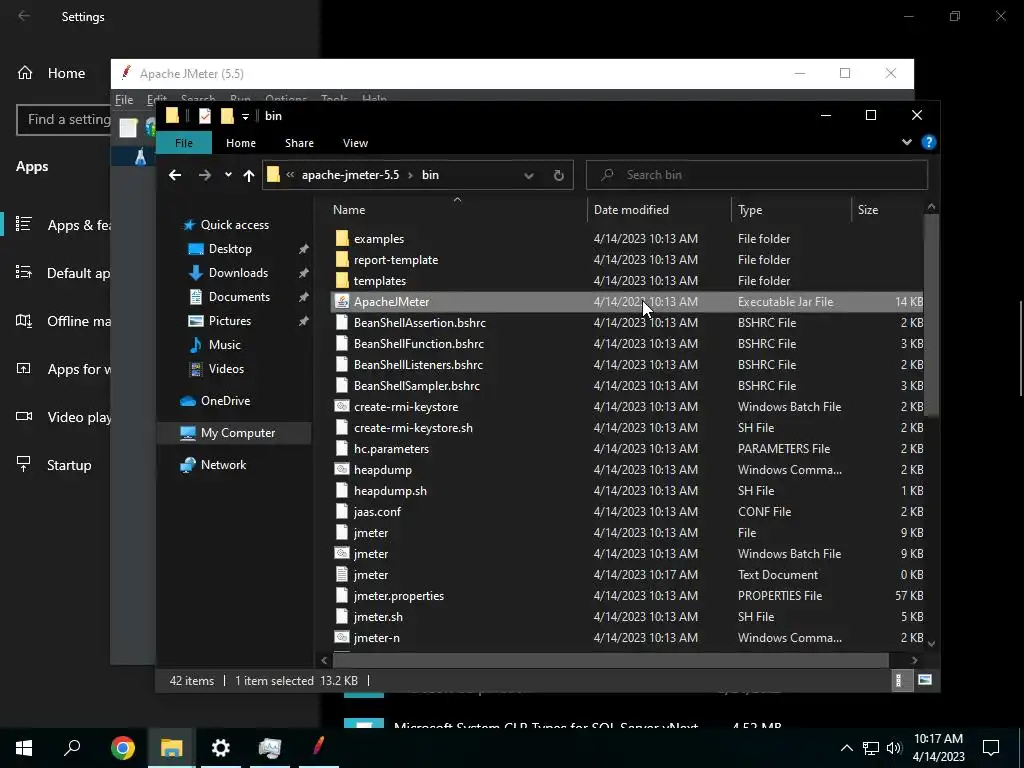Viewport: 1024px width, 768px height.
Task: Open the ApacheJMeter jar file
Action: pyautogui.click(x=391, y=302)
